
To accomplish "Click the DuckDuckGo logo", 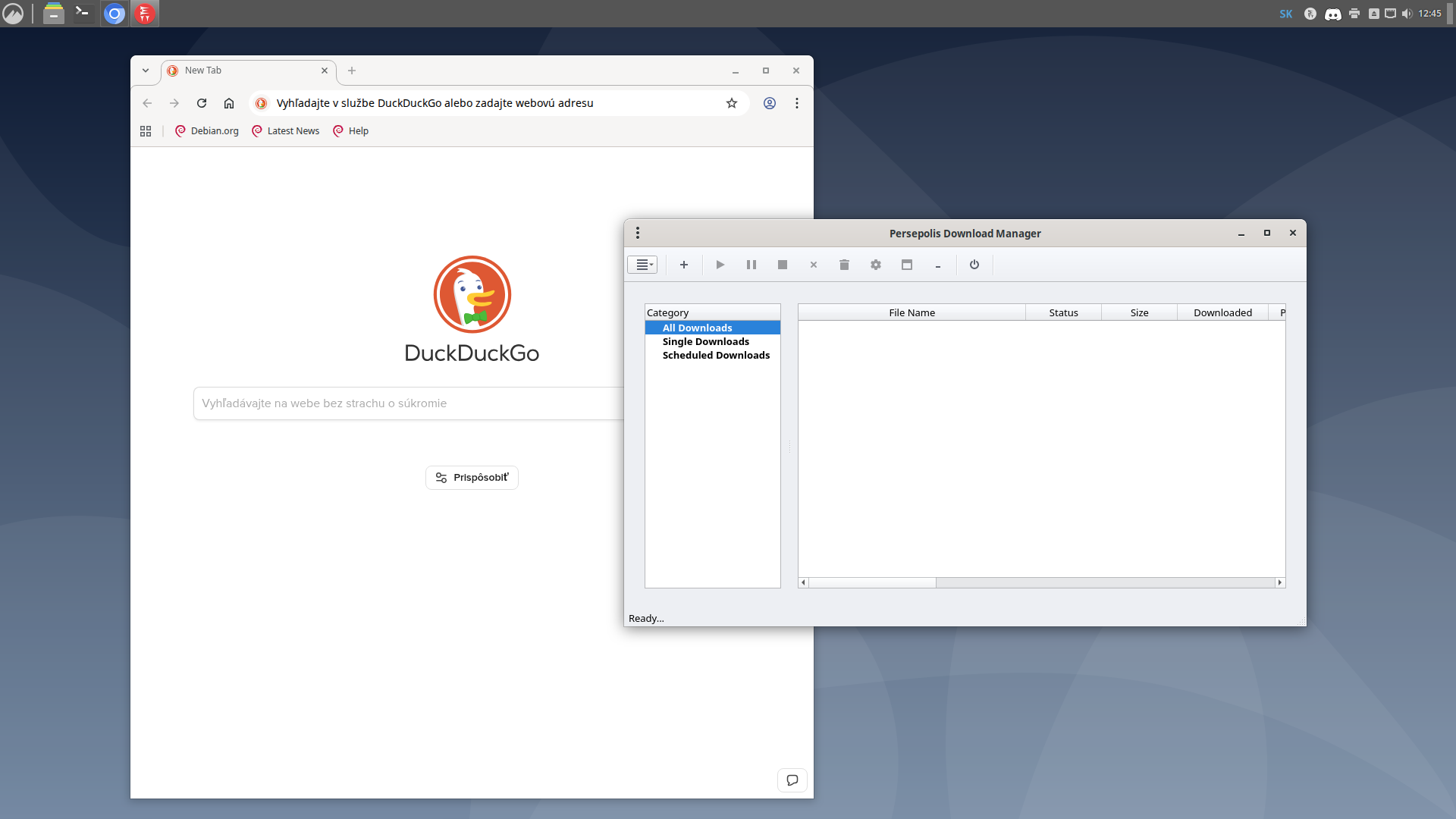I will point(472,309).
